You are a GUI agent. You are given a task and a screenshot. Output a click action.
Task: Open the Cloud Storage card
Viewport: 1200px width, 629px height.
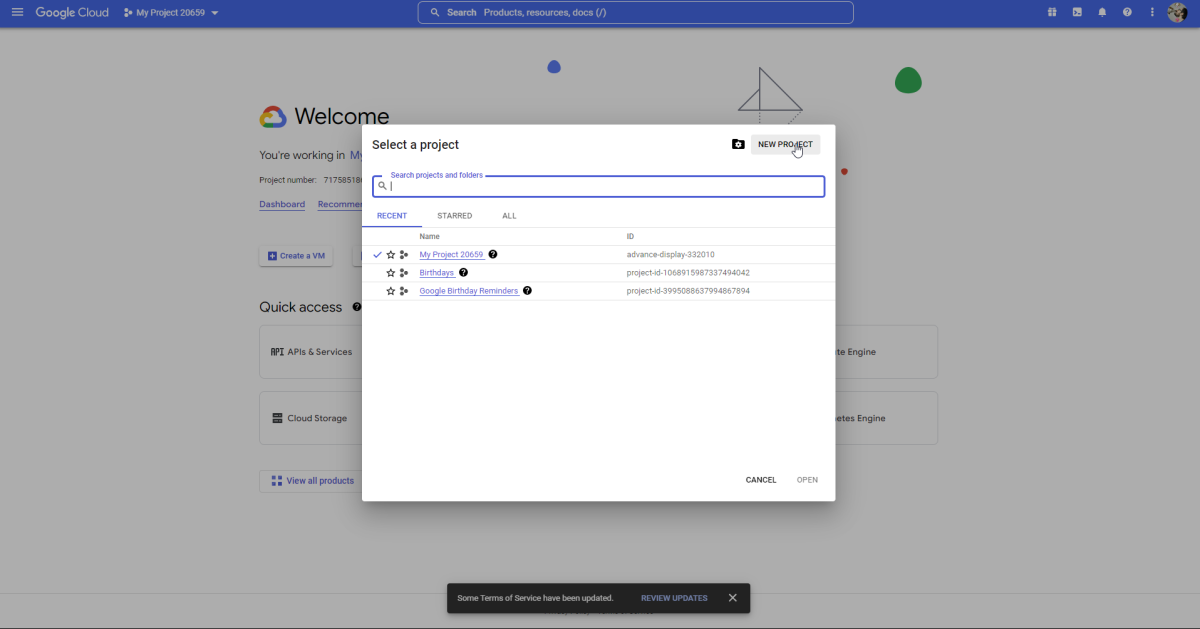click(310, 418)
